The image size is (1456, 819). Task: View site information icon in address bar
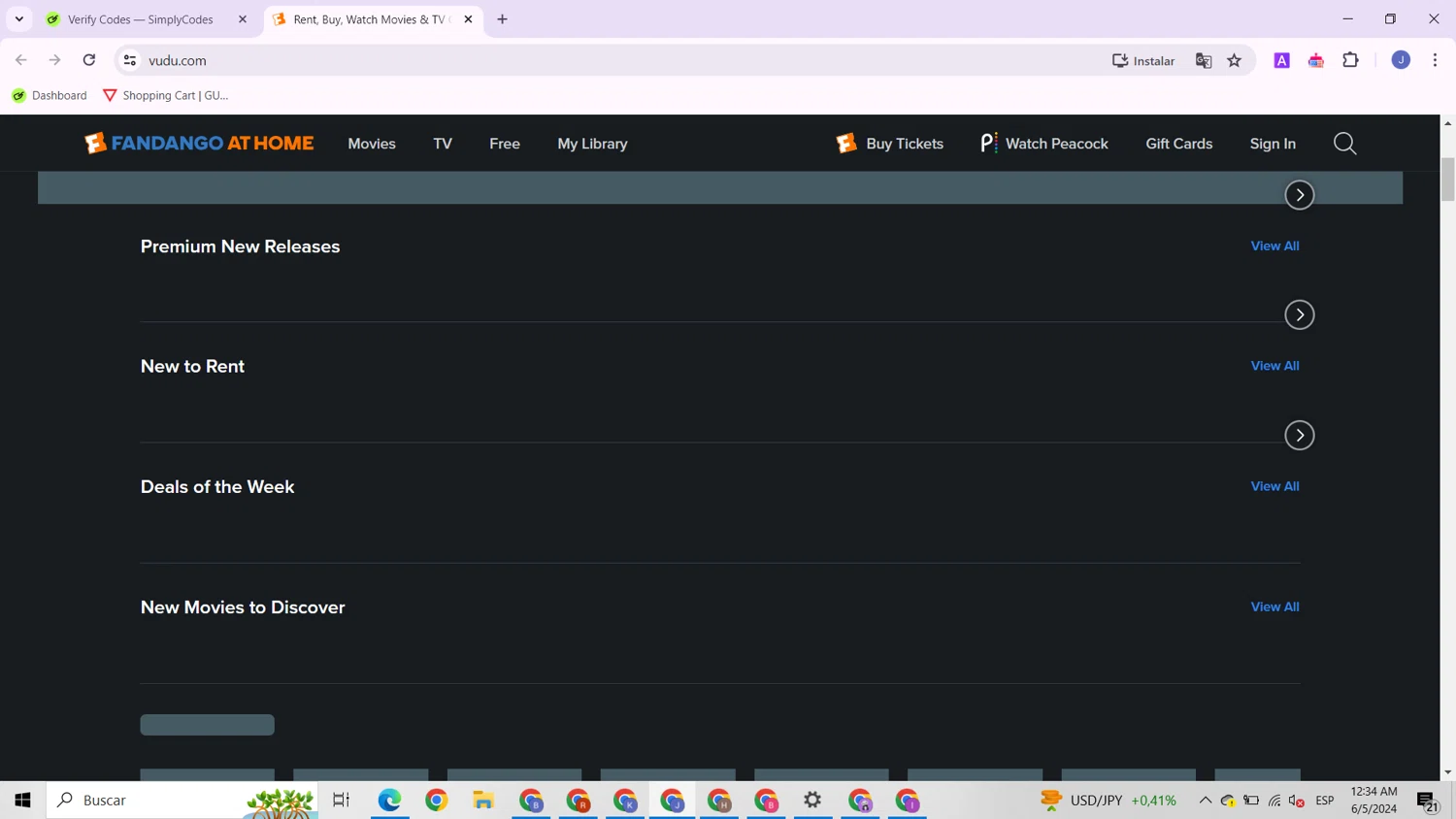click(x=129, y=60)
